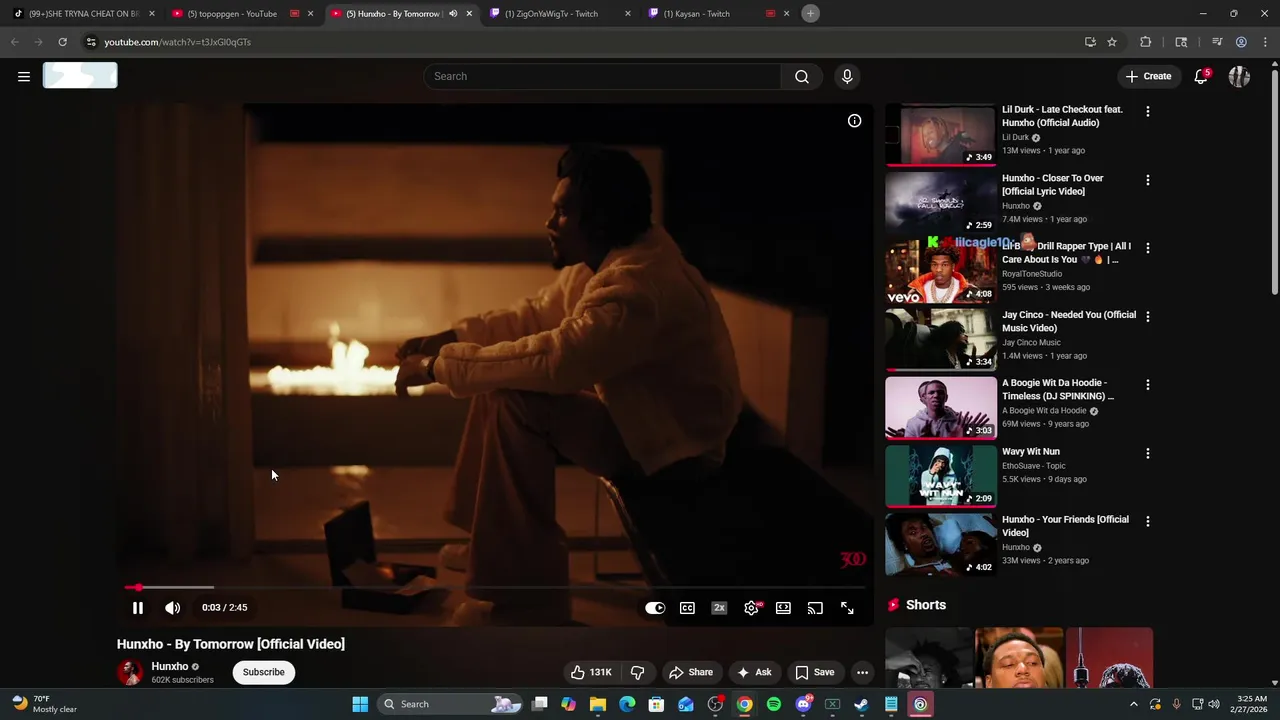Open the Hunxho channel name link
The image size is (1280, 720).
click(170, 666)
